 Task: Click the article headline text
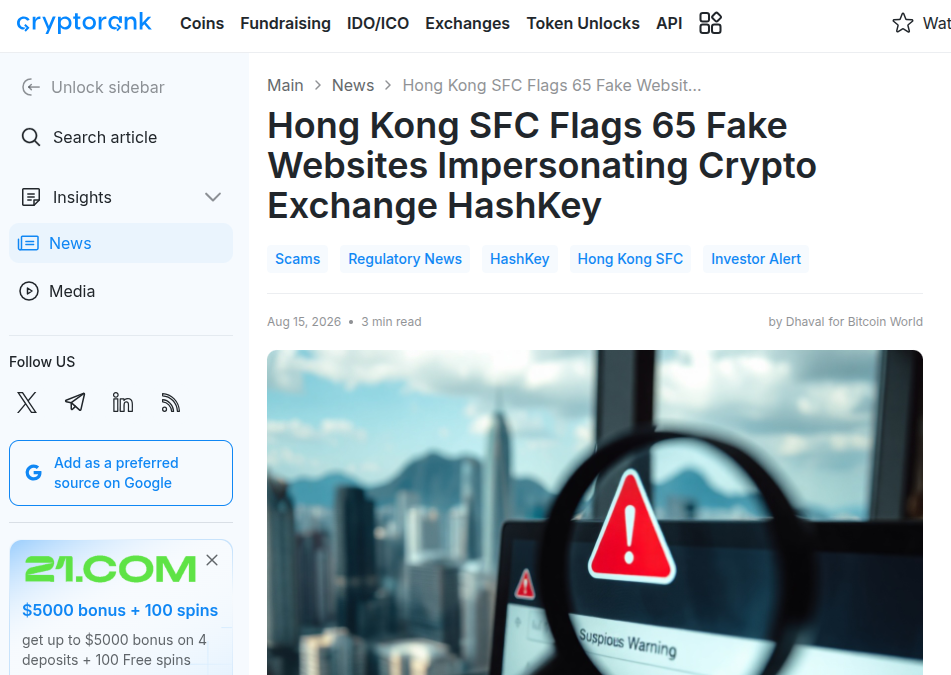pos(542,166)
